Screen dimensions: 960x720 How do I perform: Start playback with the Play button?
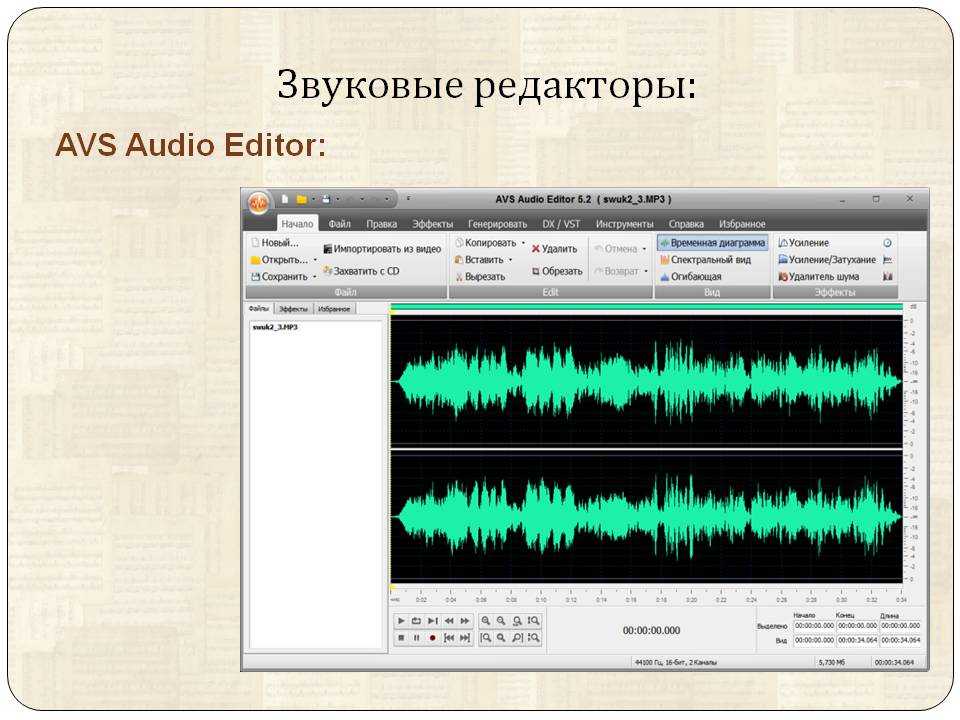coord(401,621)
